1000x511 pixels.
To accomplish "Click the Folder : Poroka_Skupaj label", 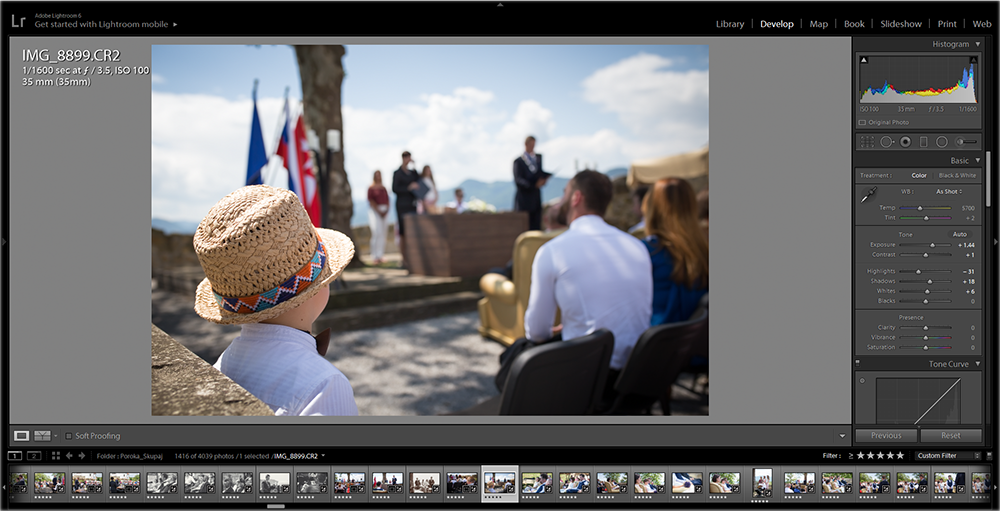I will point(129,456).
